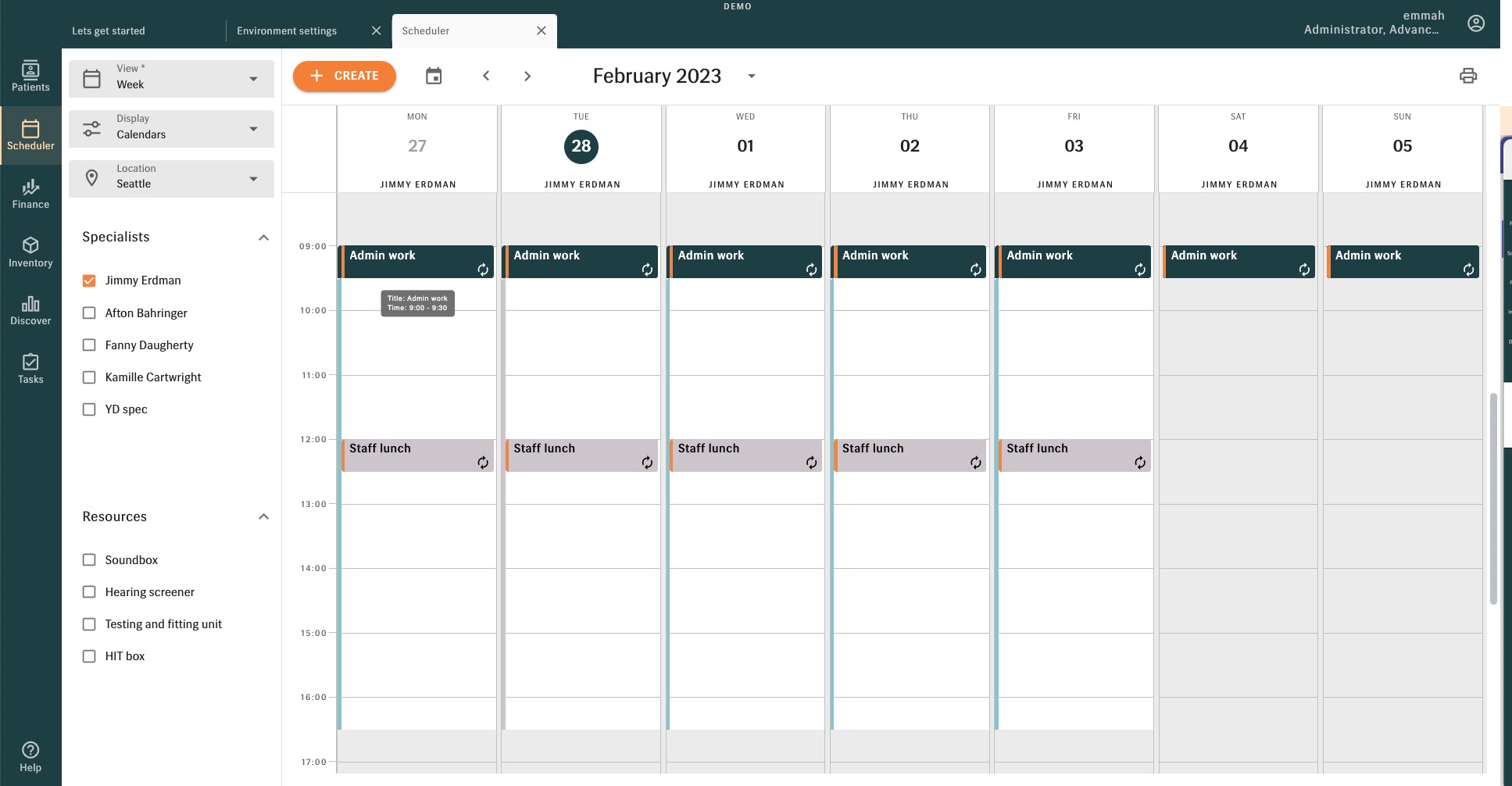Screen dimensions: 1512x786
Task: Open the user profile icon
Action: pos(1475,23)
